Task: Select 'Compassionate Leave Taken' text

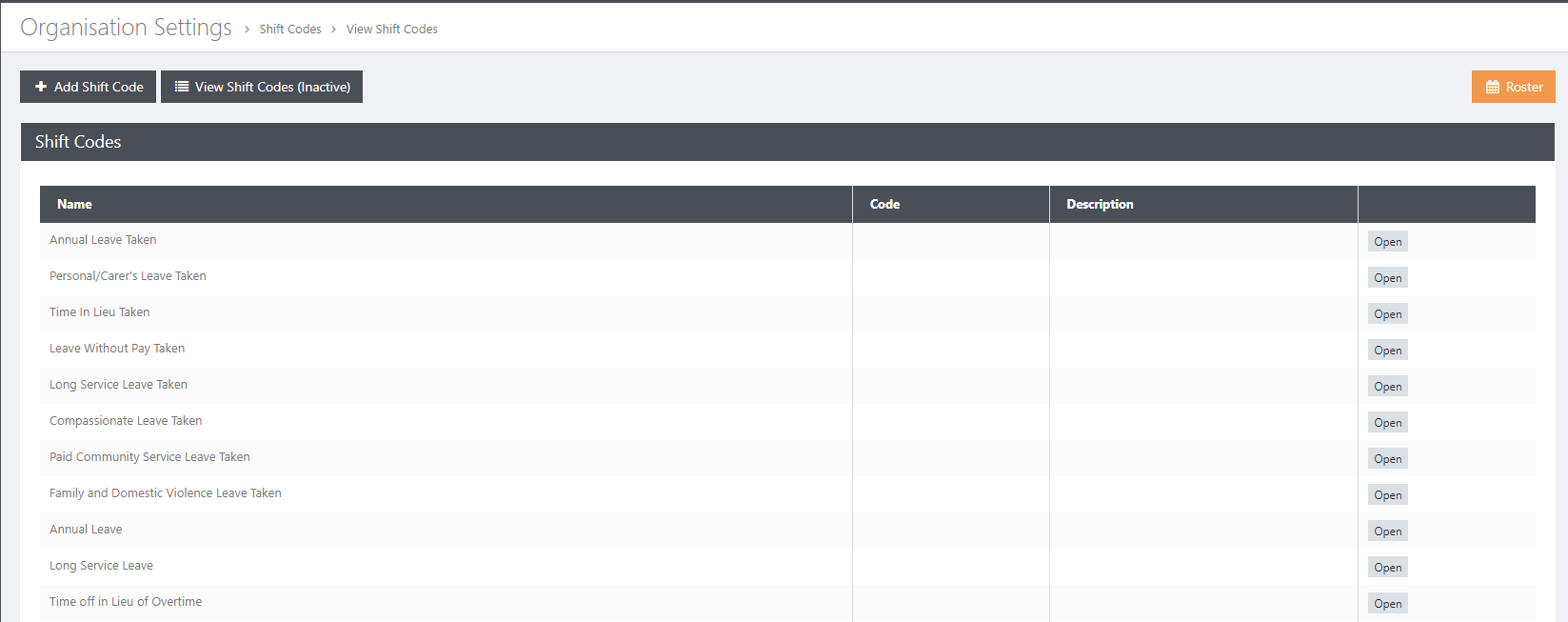Action: tap(126, 421)
